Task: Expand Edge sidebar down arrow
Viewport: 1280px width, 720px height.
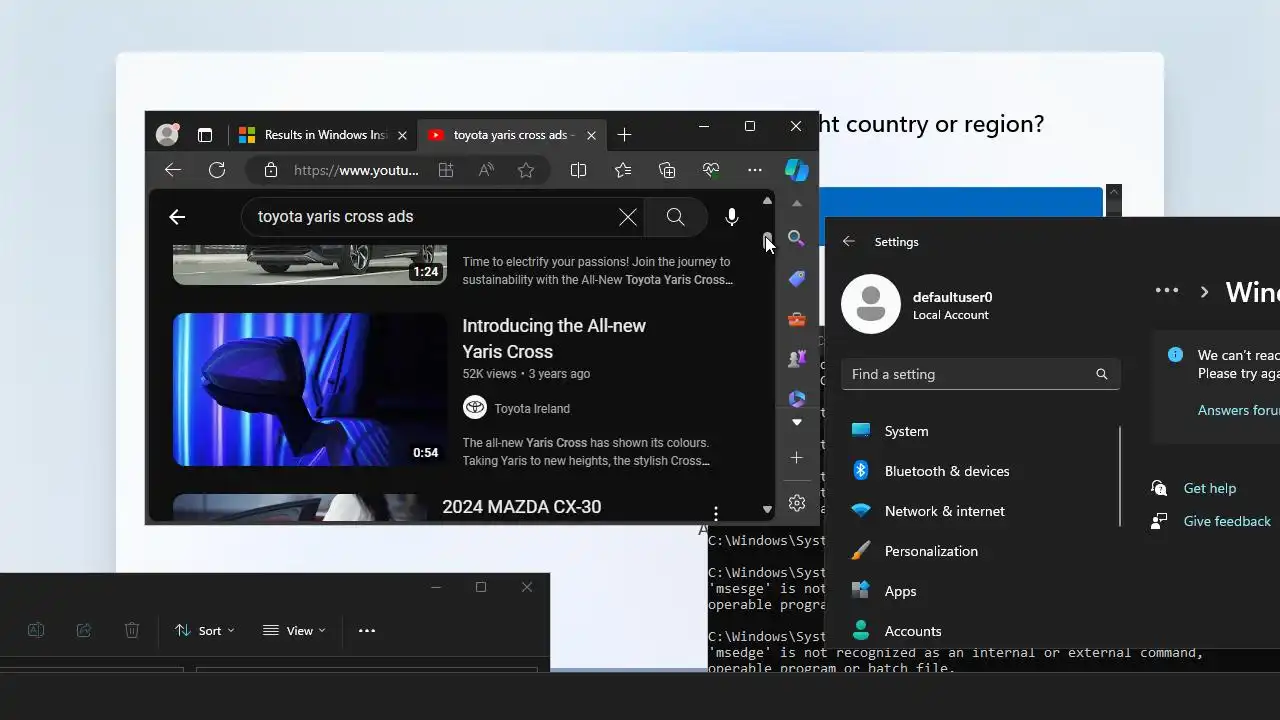Action: point(797,422)
